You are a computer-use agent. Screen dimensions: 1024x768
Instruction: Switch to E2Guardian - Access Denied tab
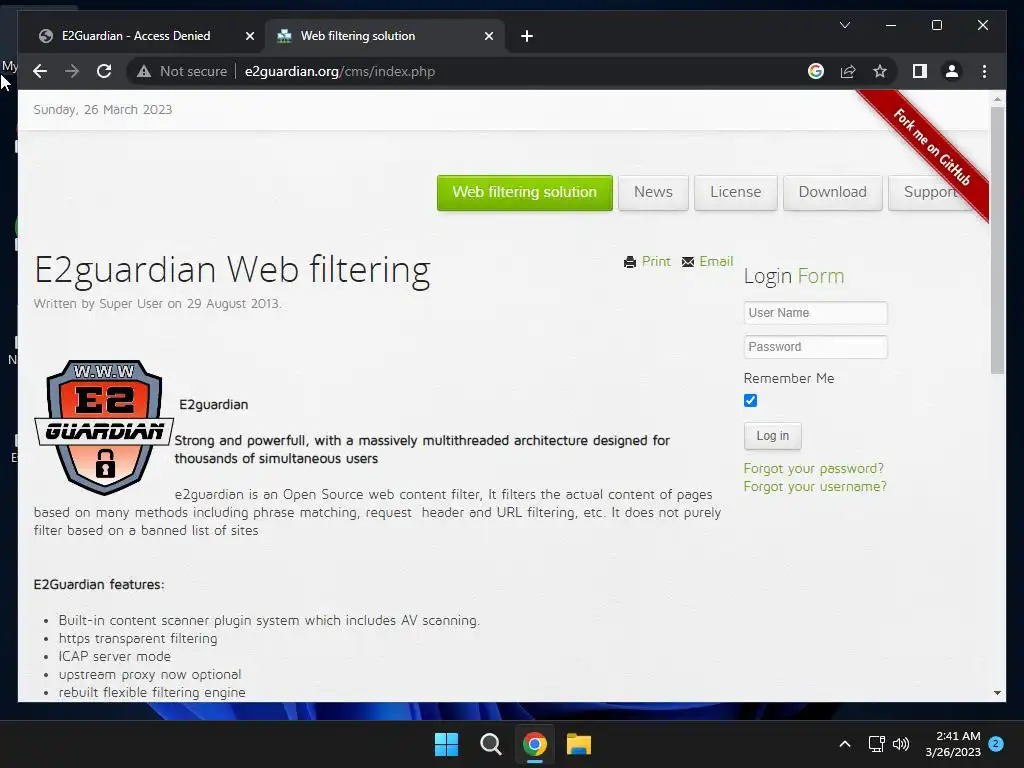136,36
